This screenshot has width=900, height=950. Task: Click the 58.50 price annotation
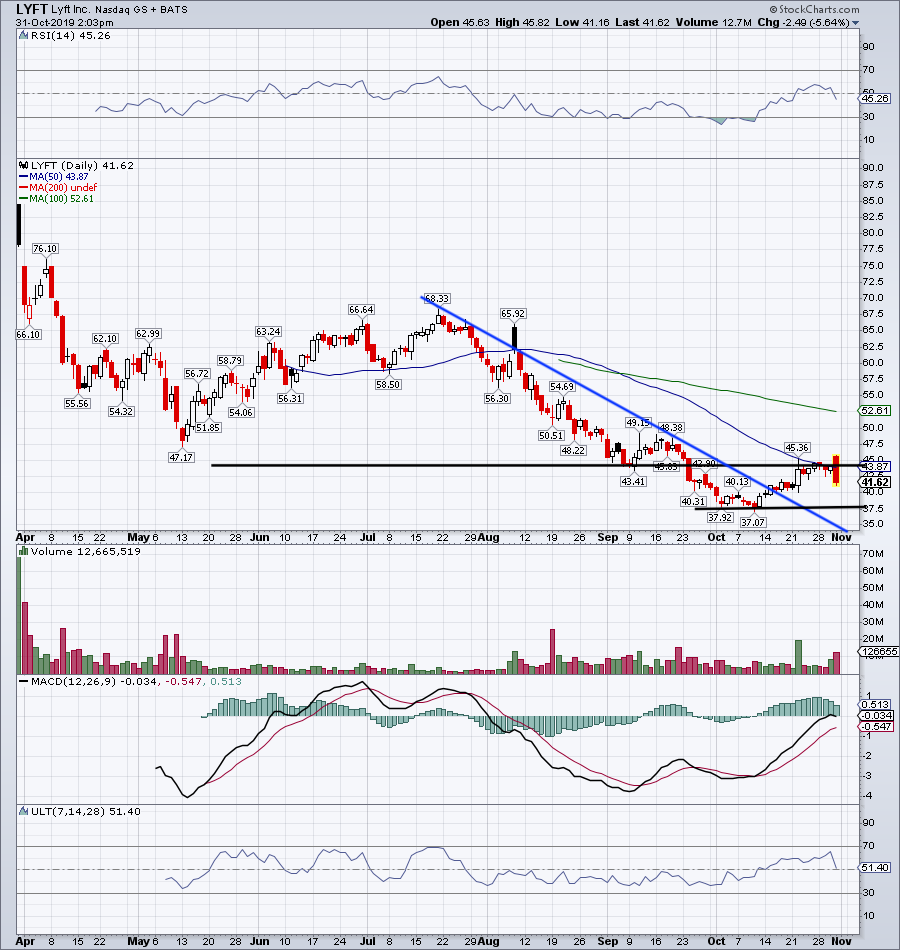388,385
